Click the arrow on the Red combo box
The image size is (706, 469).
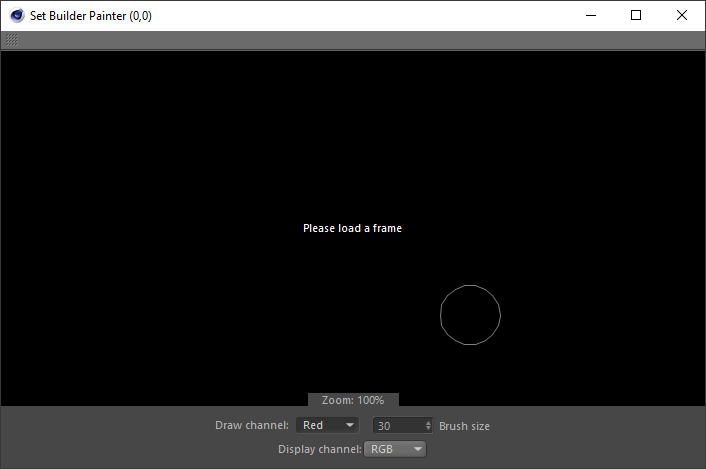point(349,425)
